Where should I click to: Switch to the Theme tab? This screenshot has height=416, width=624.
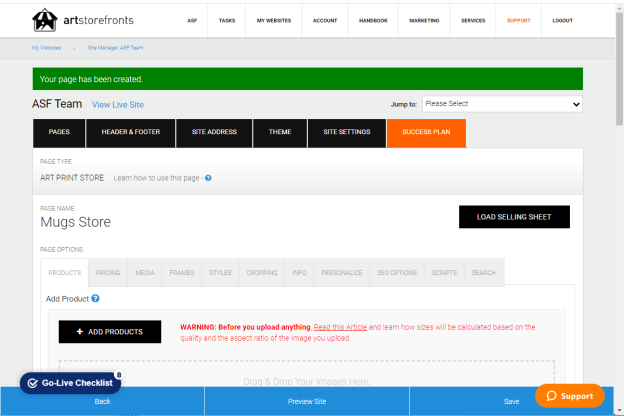pos(280,133)
